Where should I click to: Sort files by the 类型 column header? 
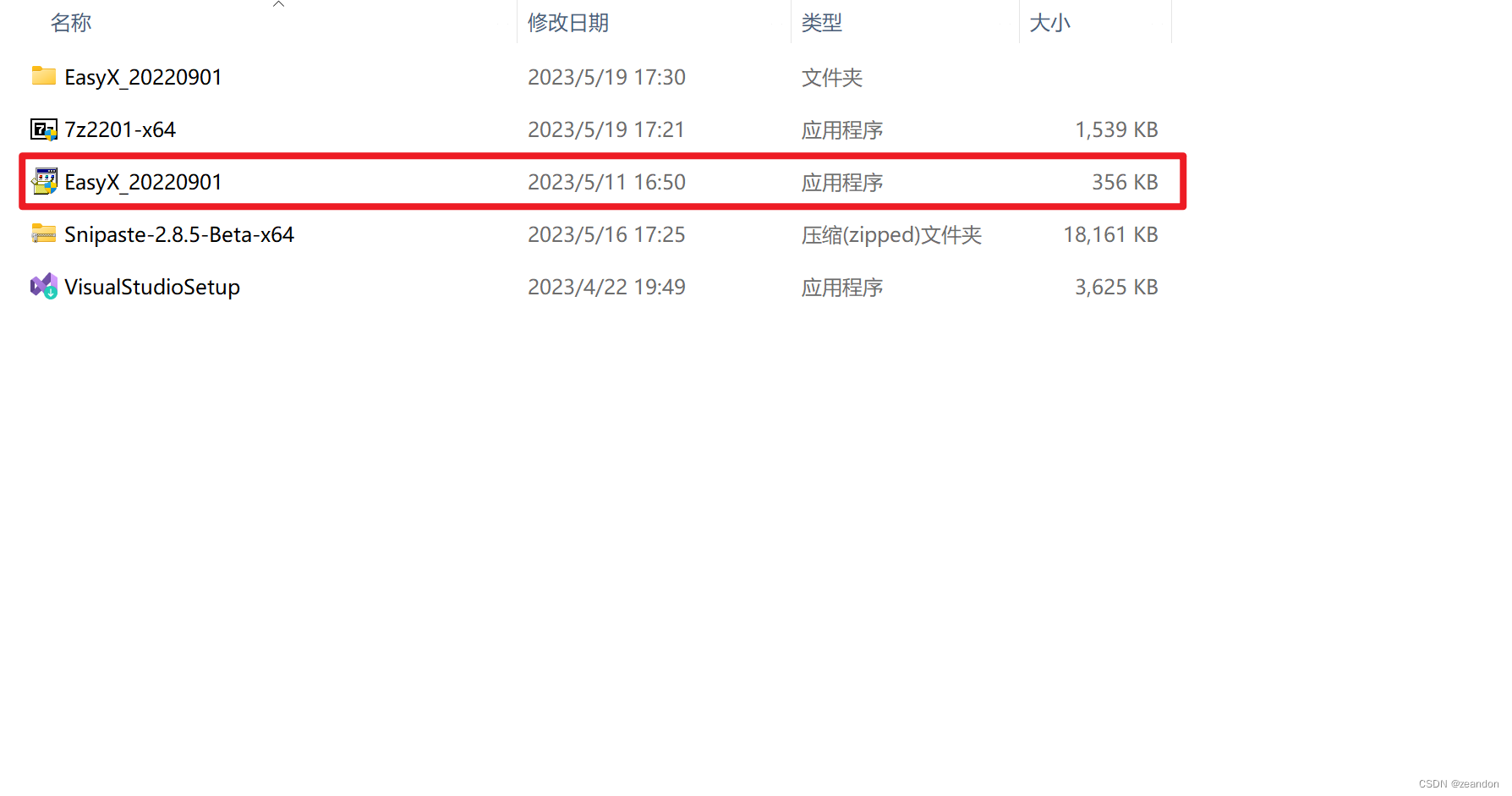point(822,23)
